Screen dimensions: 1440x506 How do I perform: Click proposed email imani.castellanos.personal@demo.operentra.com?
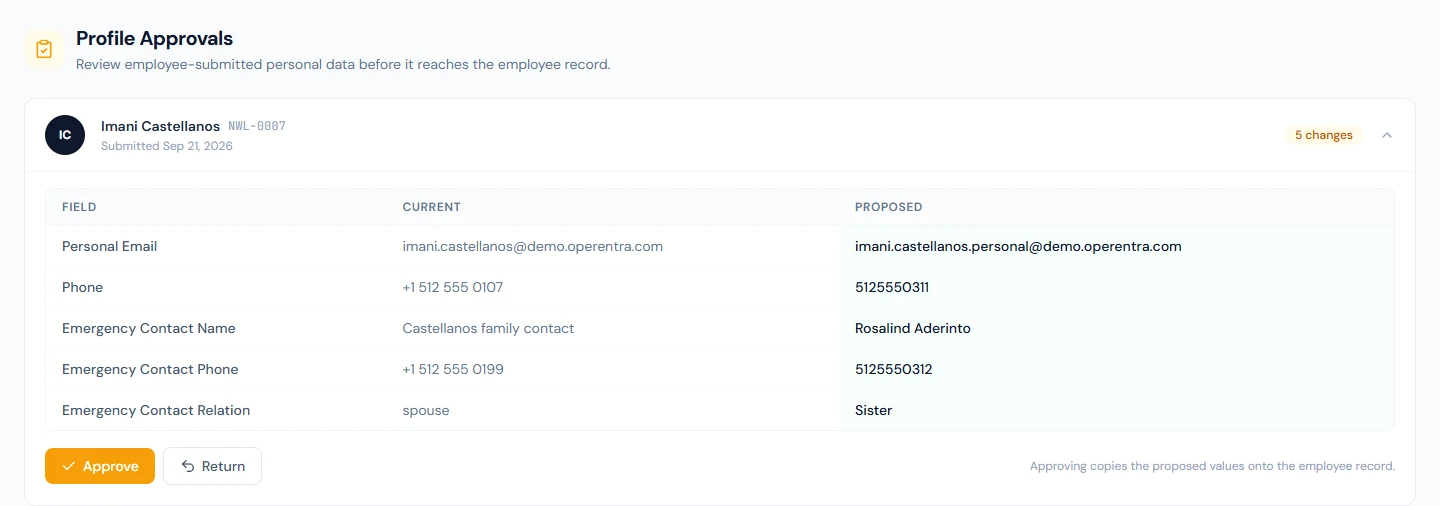click(x=1018, y=246)
